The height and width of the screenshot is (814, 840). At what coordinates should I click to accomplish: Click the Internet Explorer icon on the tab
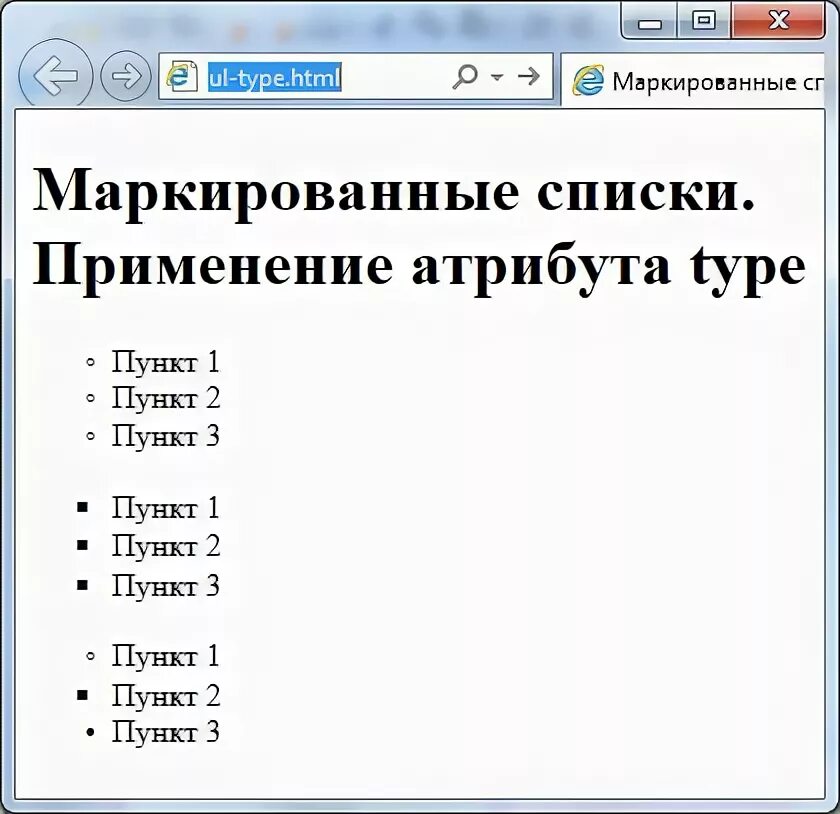588,81
